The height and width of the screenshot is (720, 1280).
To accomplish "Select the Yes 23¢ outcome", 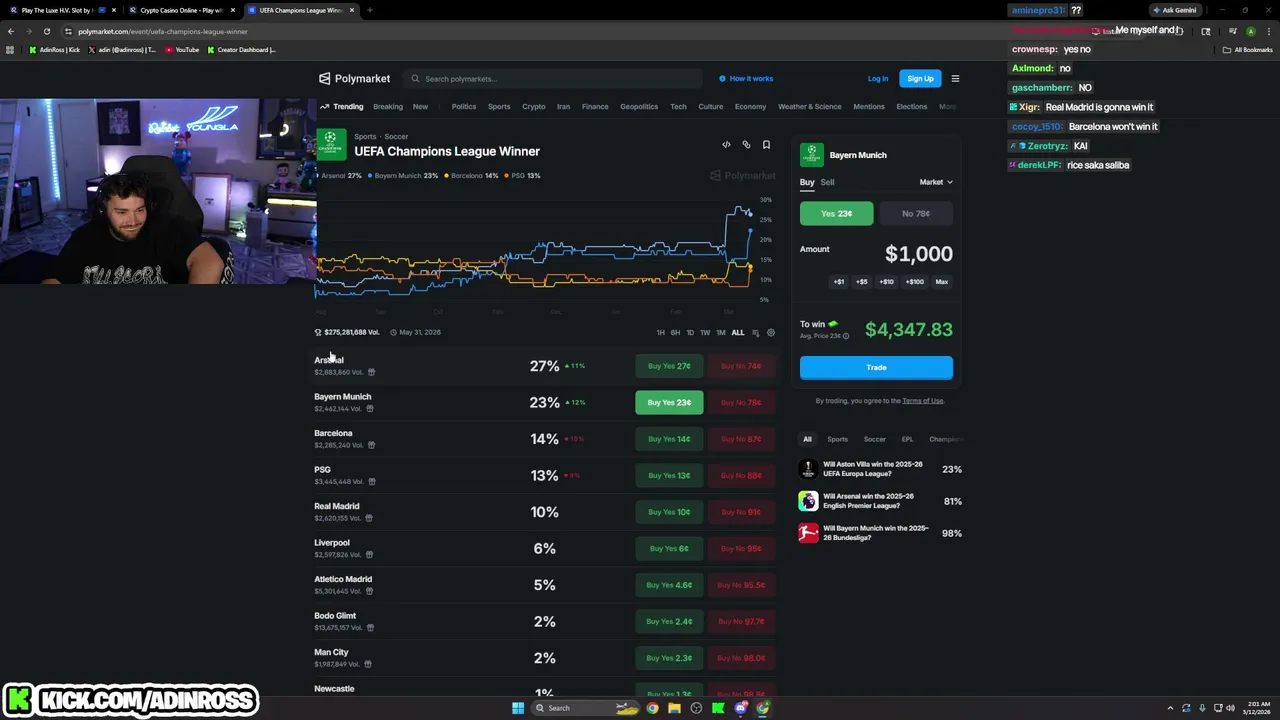I will point(836,213).
